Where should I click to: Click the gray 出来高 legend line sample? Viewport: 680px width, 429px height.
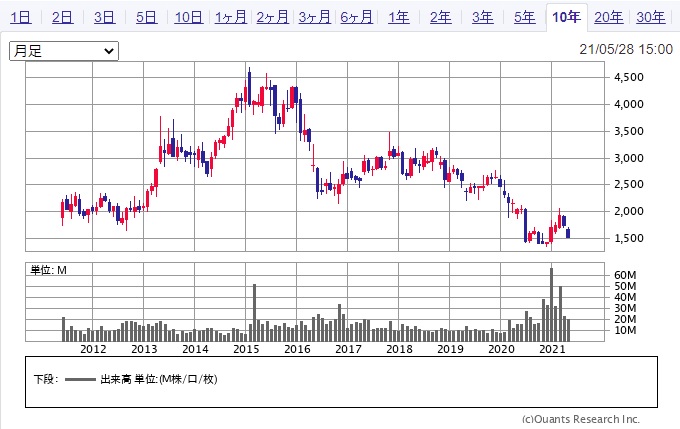(x=80, y=380)
